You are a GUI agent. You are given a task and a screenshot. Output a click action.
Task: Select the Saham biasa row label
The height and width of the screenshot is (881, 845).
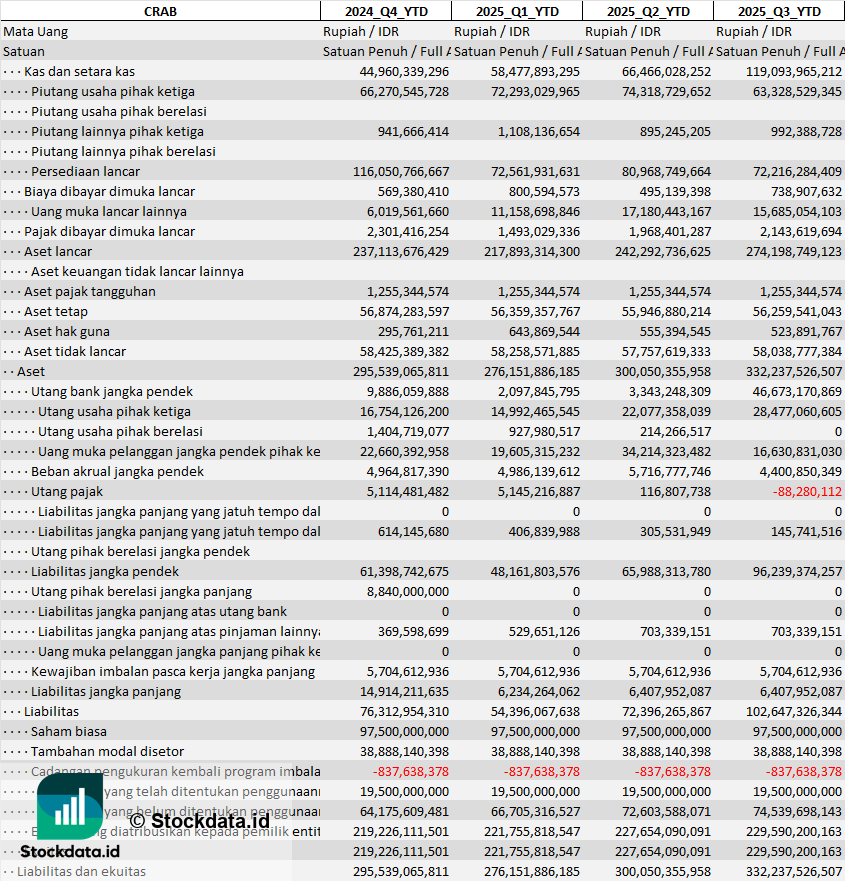coord(69,731)
